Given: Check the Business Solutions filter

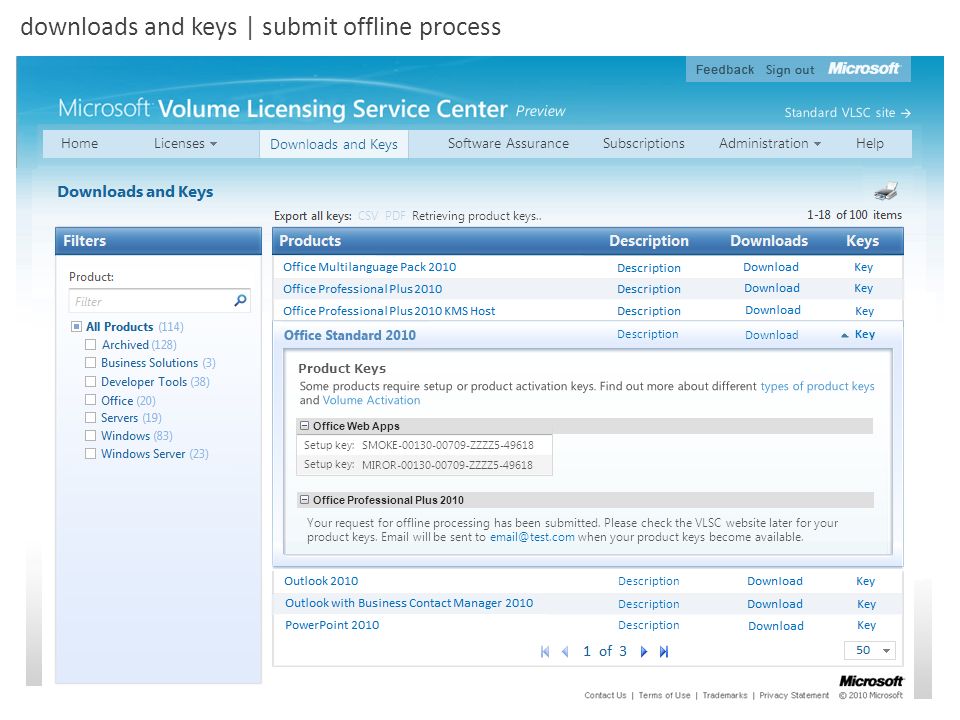Looking at the screenshot, I should coord(90,362).
